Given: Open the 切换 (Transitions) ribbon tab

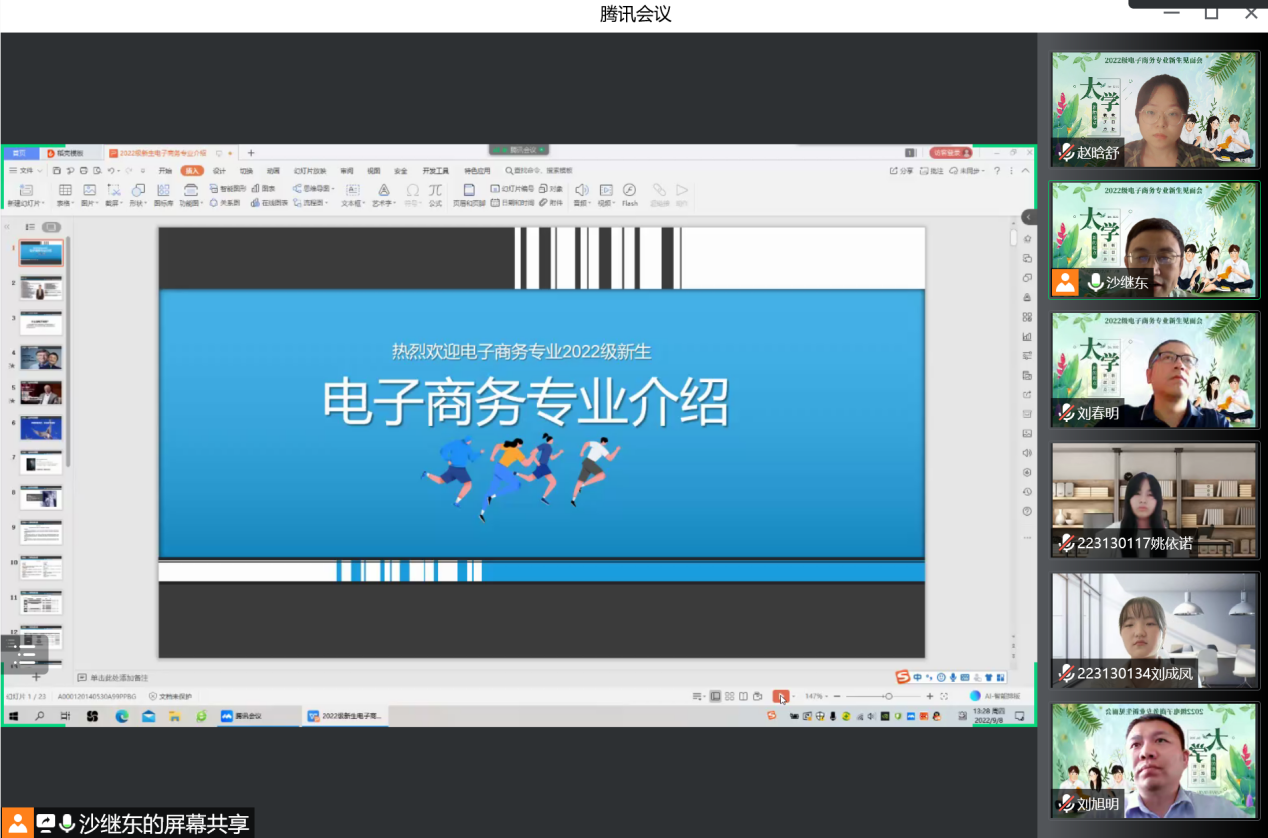Looking at the screenshot, I should click(x=246, y=171).
